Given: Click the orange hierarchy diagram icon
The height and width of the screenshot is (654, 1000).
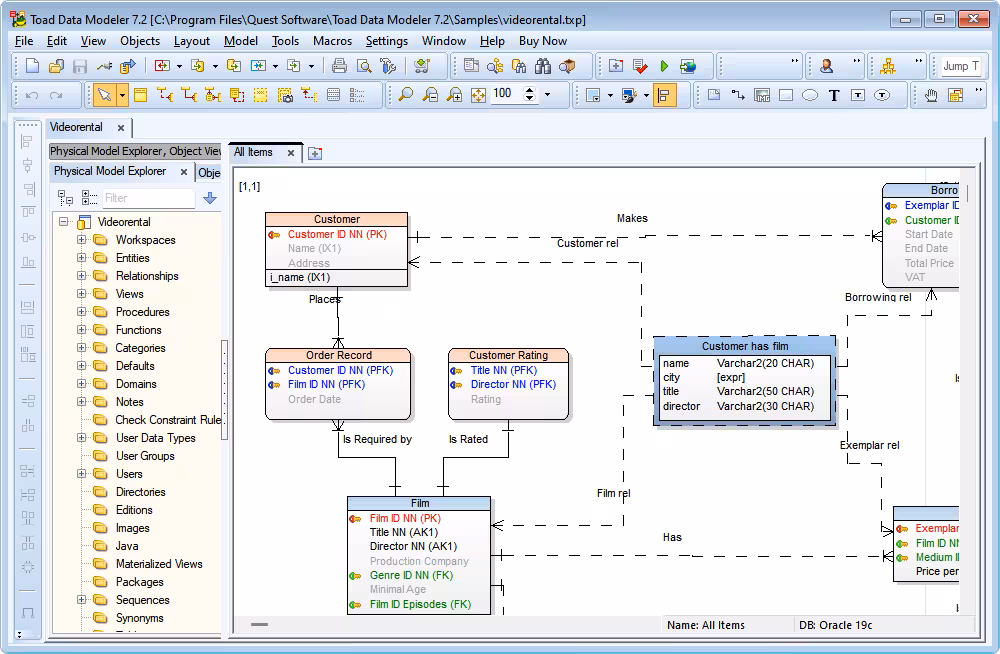Looking at the screenshot, I should pyautogui.click(x=888, y=66).
